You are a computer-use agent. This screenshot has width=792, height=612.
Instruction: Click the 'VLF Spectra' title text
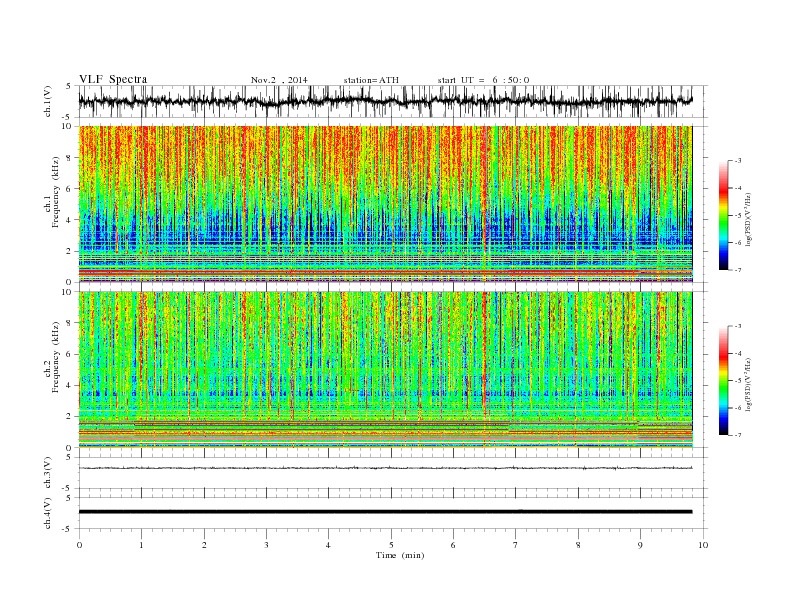(x=113, y=79)
